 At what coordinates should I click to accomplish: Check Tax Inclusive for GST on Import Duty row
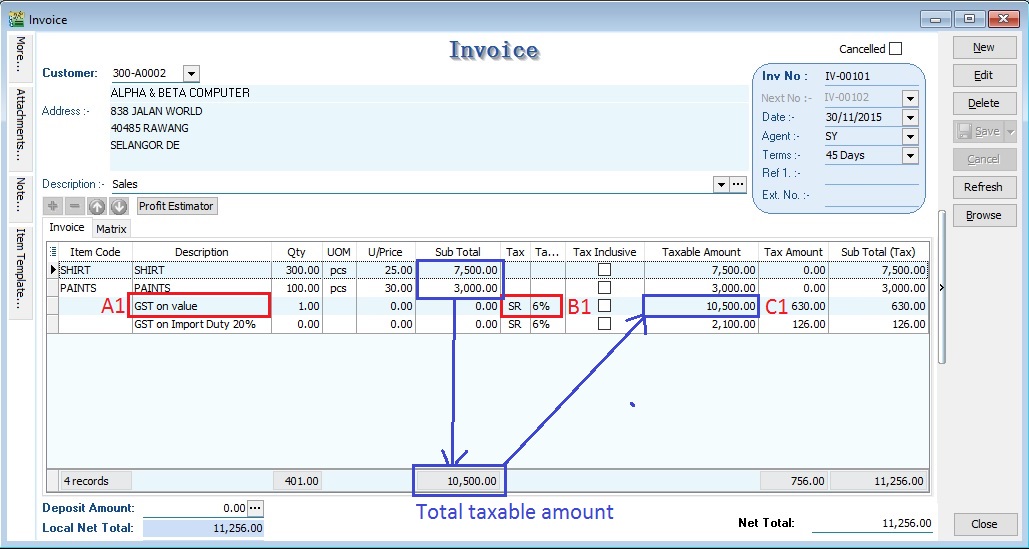[604, 324]
